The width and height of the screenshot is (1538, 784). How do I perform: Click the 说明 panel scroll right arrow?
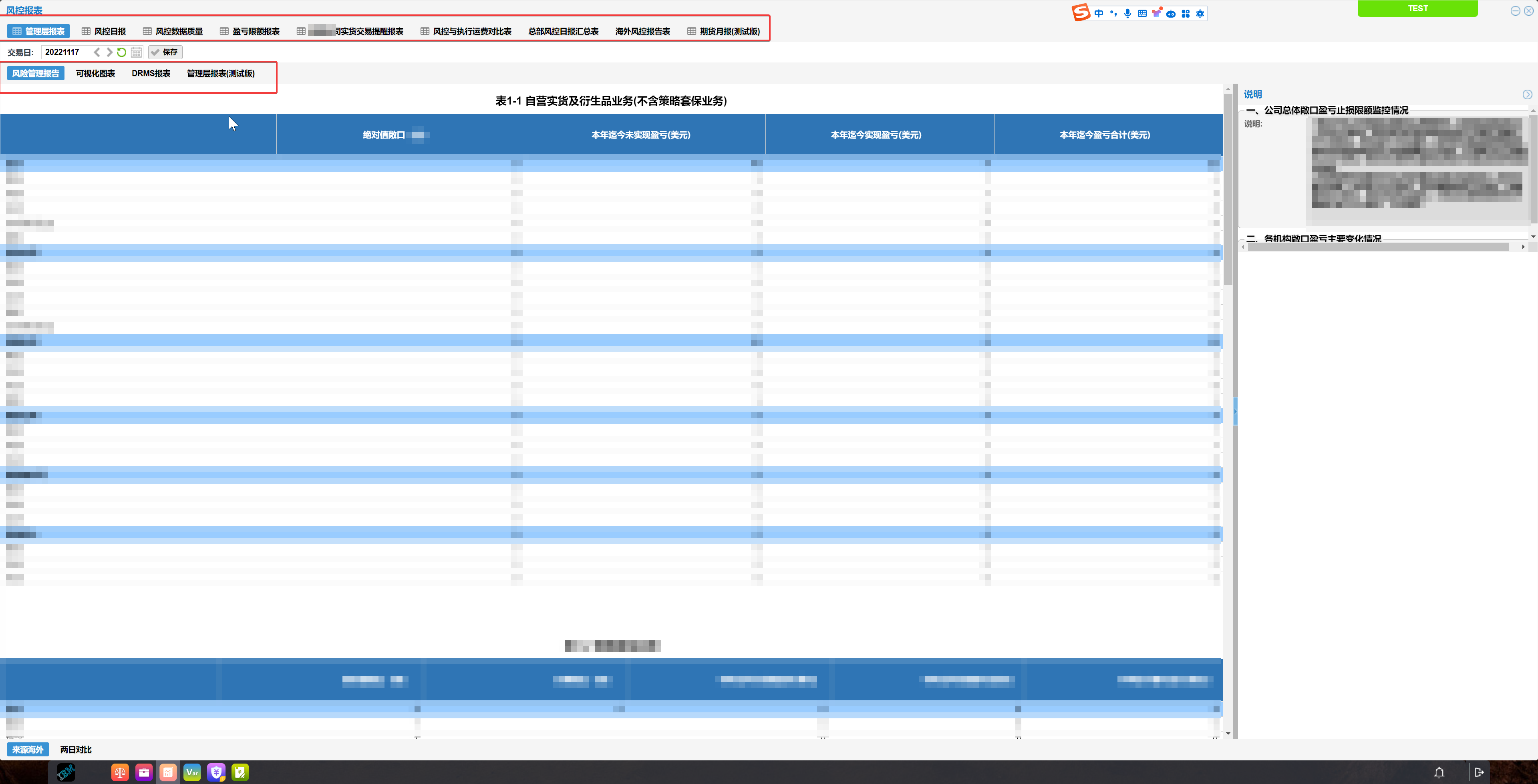(1523, 247)
